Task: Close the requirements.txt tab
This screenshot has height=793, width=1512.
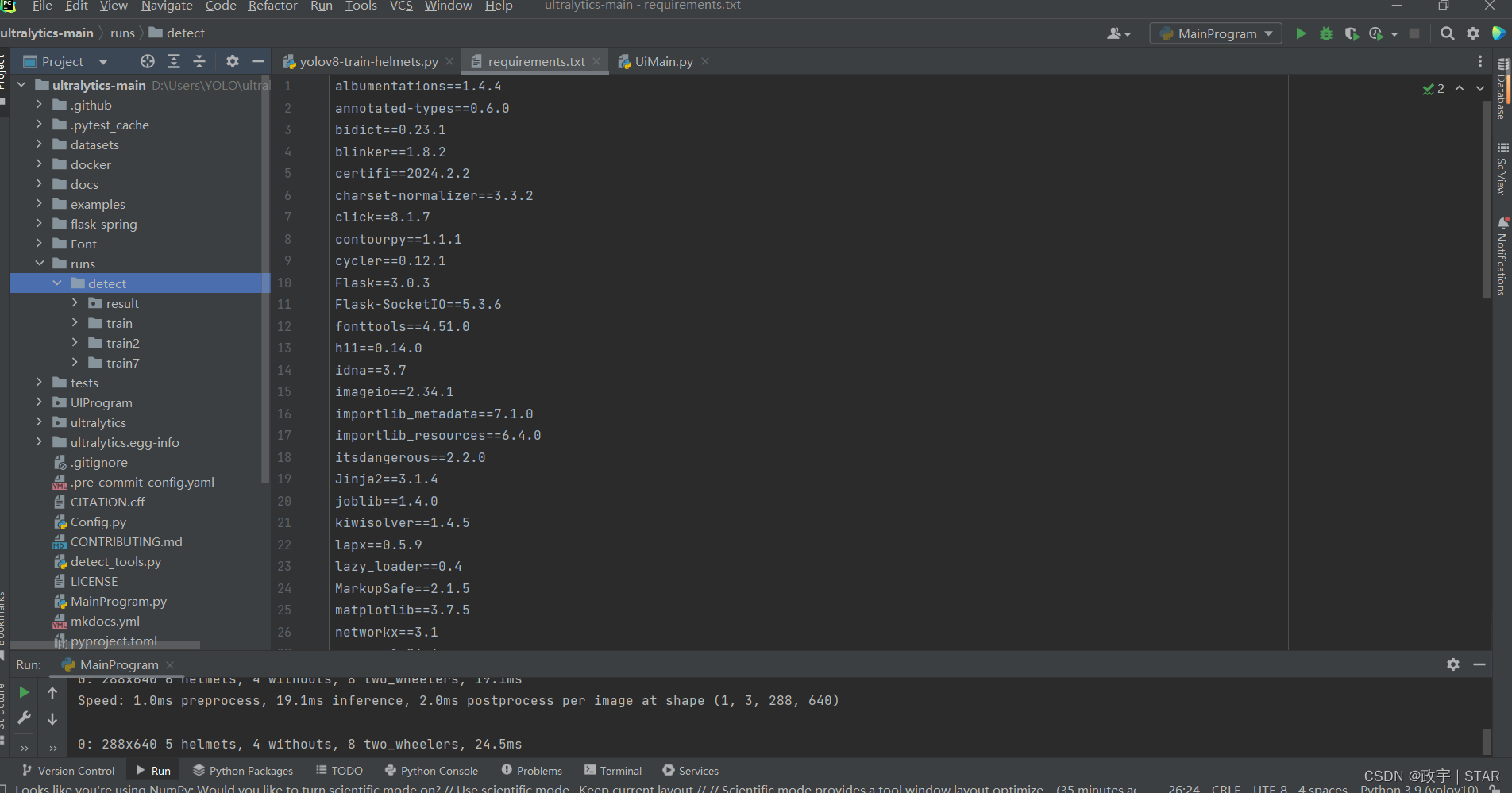Action: tap(596, 61)
